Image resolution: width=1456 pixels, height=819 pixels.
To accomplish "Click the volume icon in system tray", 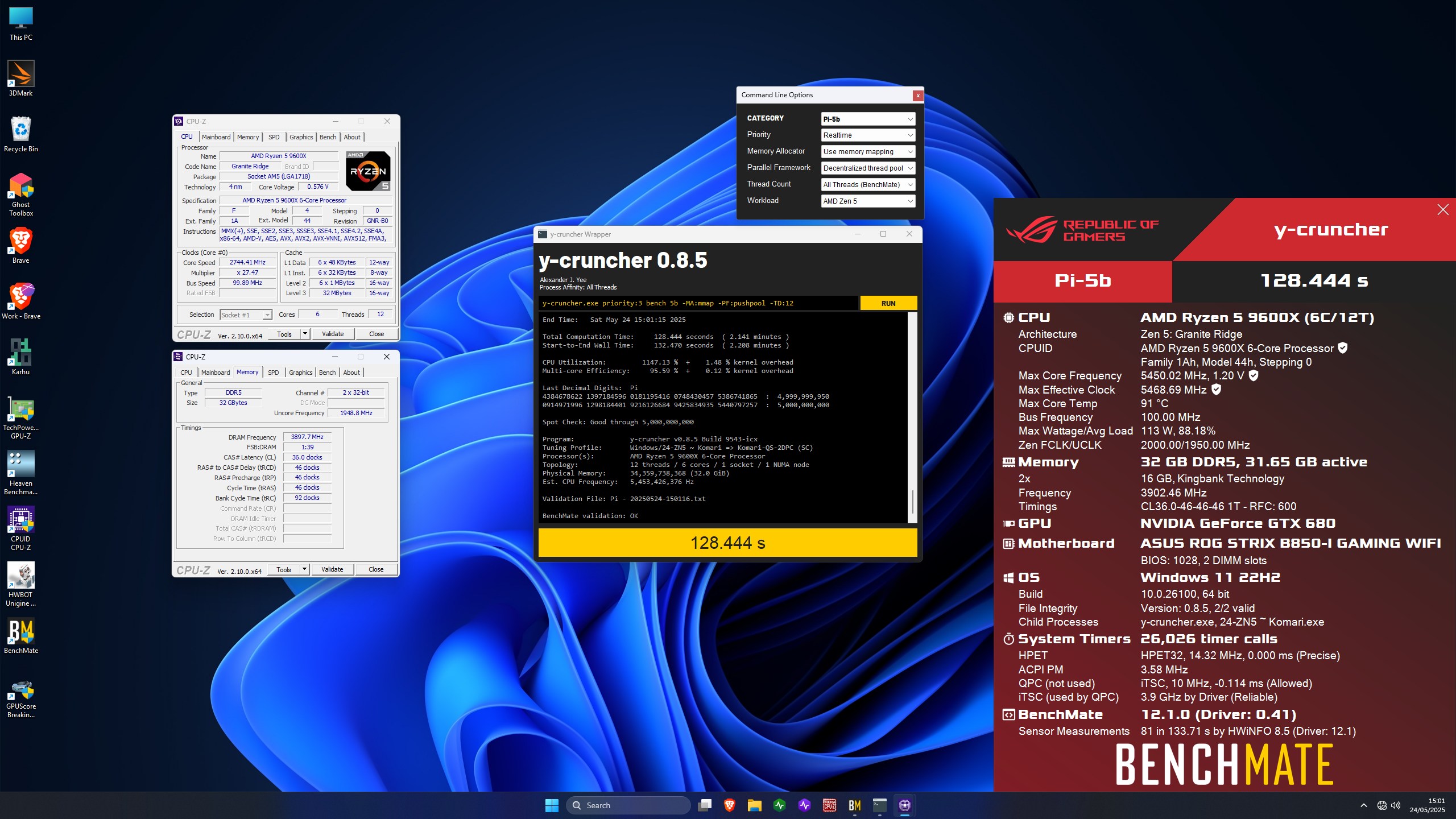I will tap(1396, 805).
